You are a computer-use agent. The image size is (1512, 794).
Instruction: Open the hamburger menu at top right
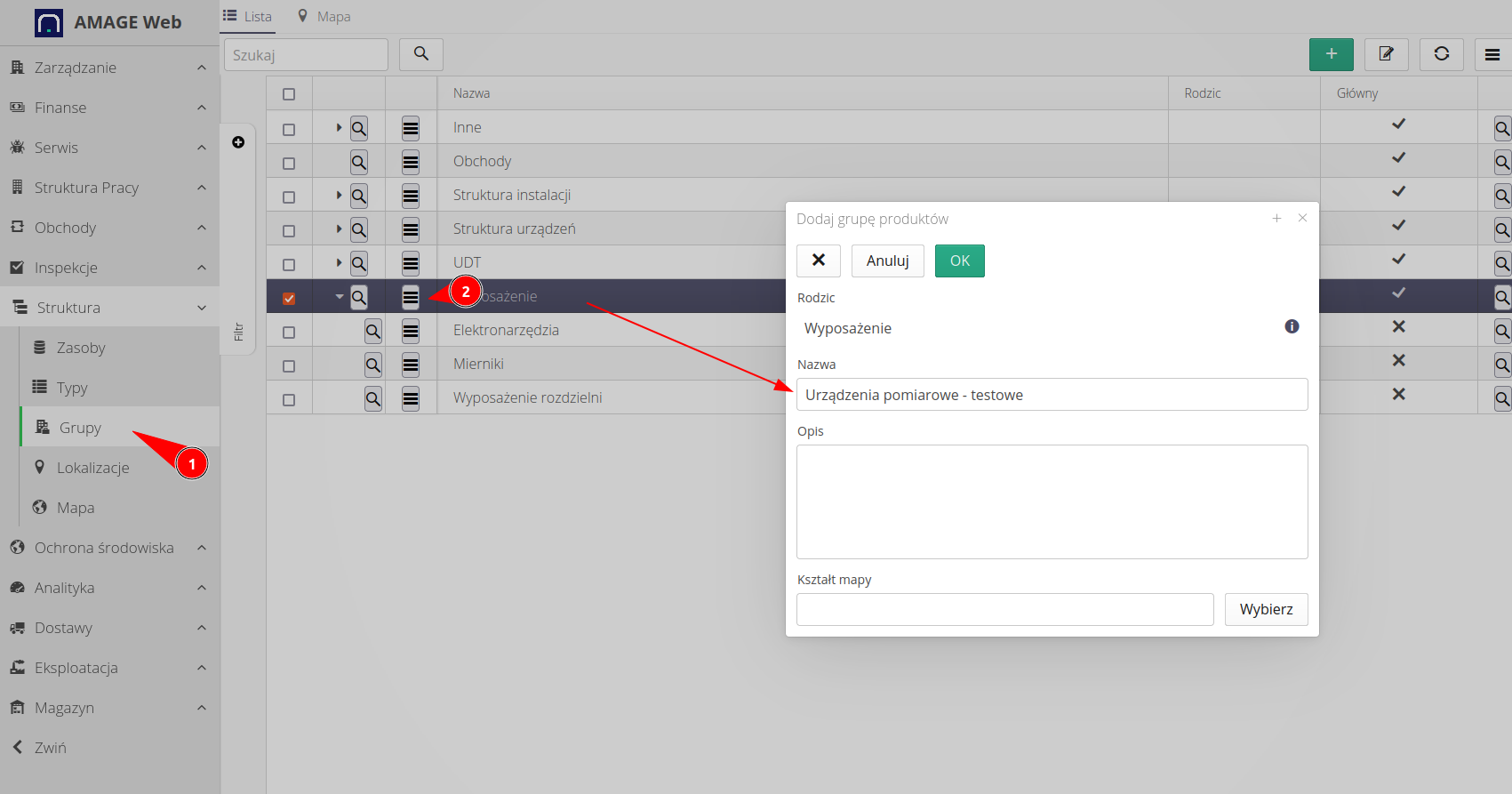click(1492, 54)
